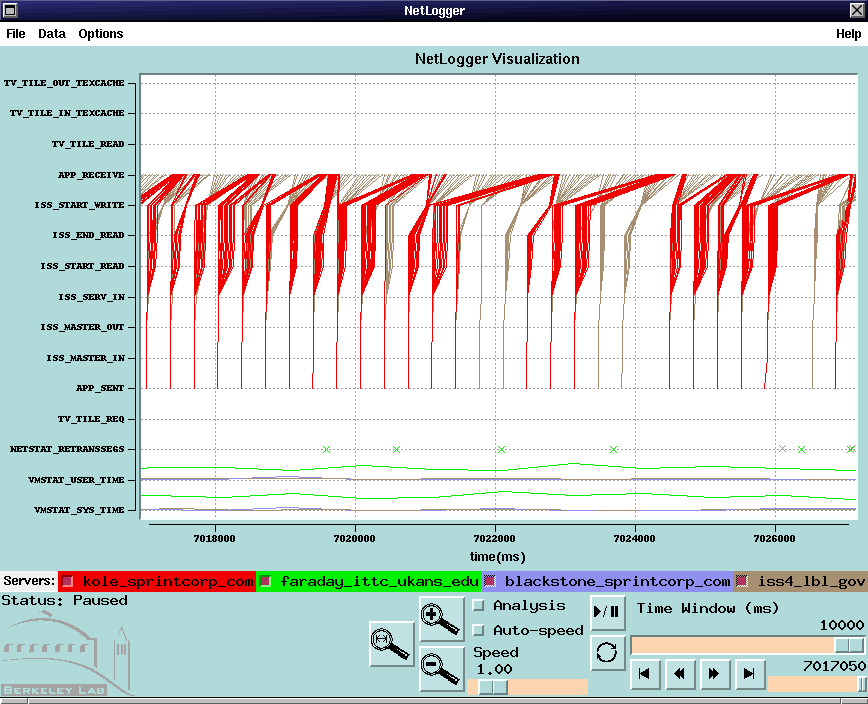Image resolution: width=868 pixels, height=704 pixels.
Task: Click the 7020000 time axis tick label
Action: (x=355, y=539)
